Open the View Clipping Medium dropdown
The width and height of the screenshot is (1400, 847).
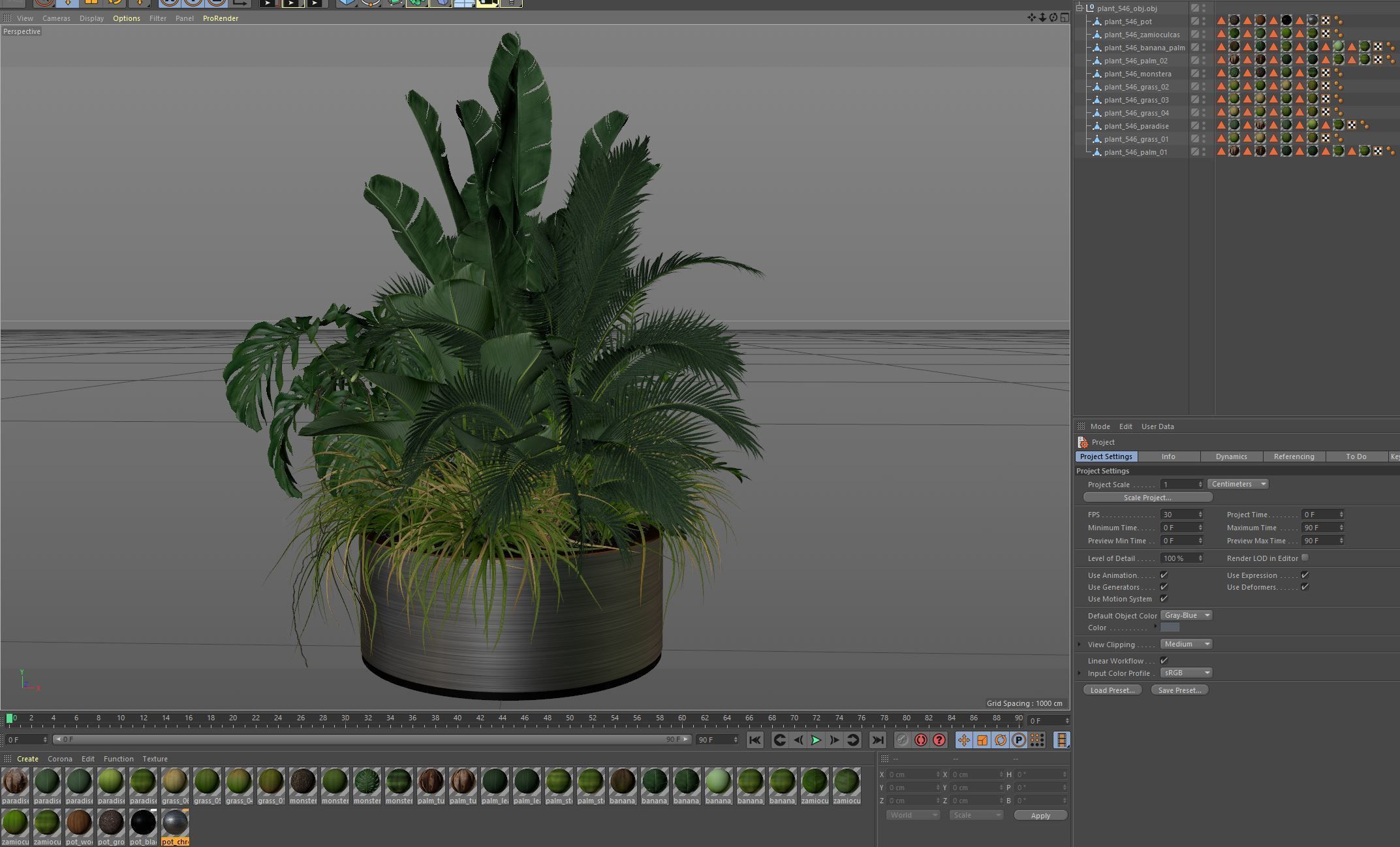click(x=1187, y=644)
